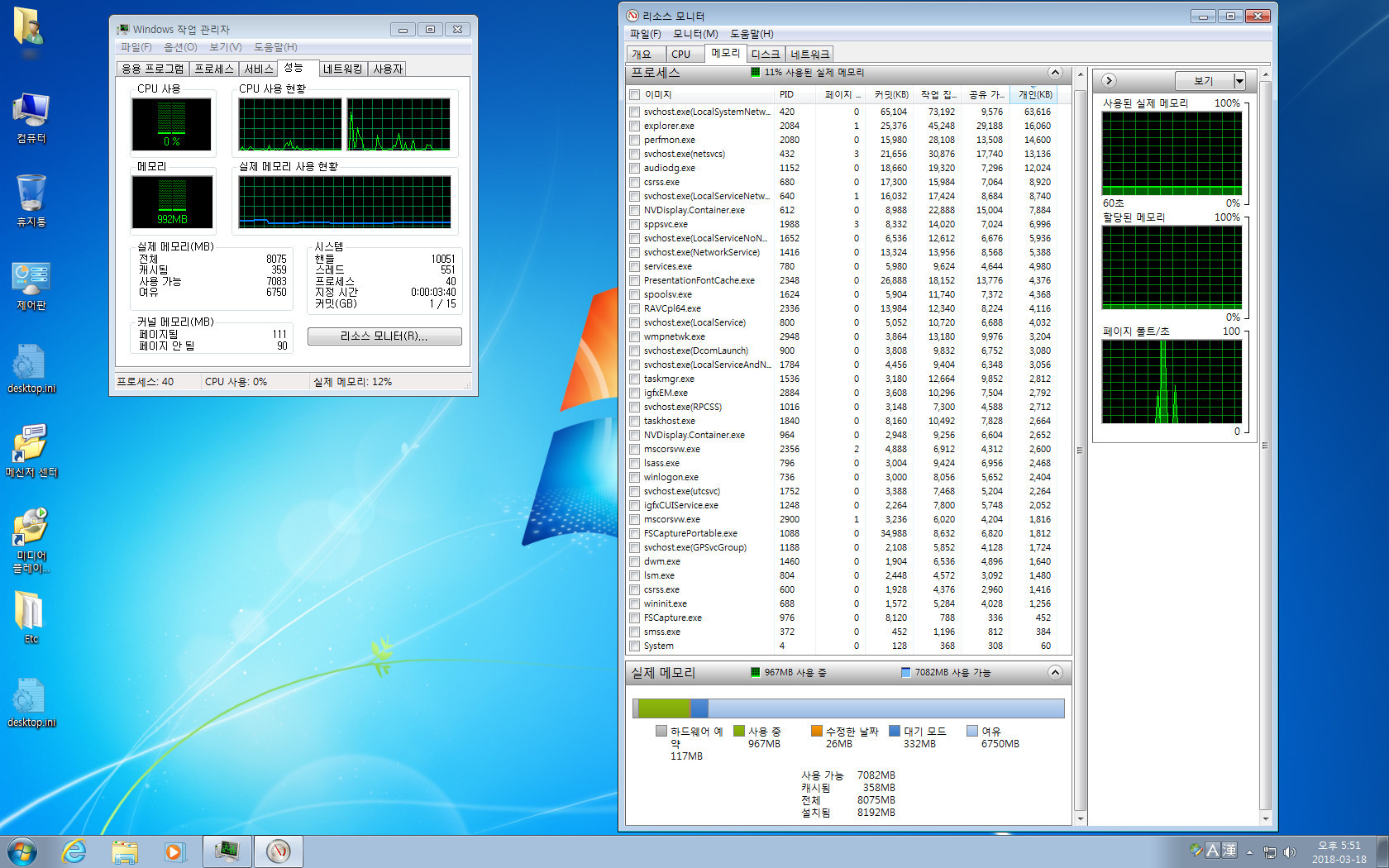Open 서비스 tab in Task Manager

click(259, 69)
